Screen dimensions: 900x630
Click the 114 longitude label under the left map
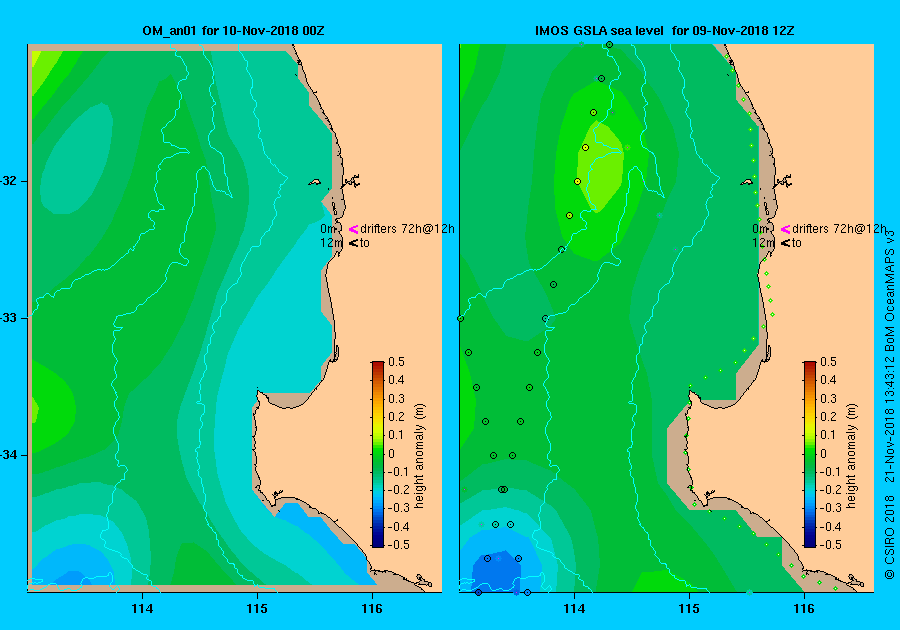142,609
